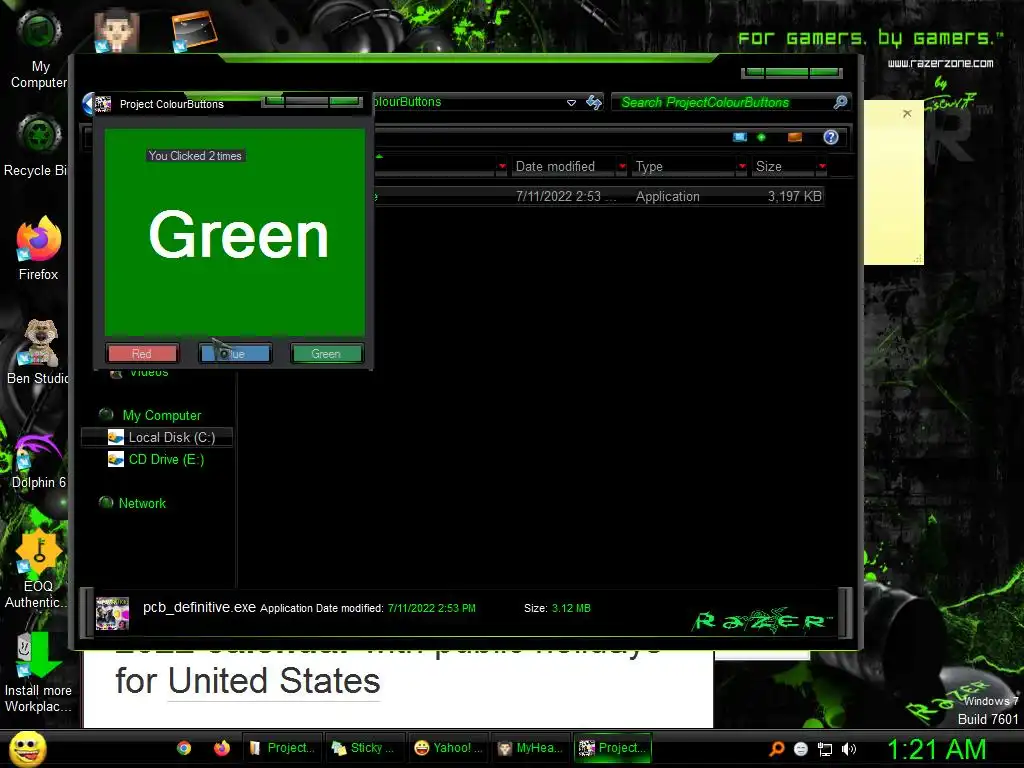The image size is (1024, 768).
Task: Select Local Disk (C:) in navigation pane
Action: [172, 438]
